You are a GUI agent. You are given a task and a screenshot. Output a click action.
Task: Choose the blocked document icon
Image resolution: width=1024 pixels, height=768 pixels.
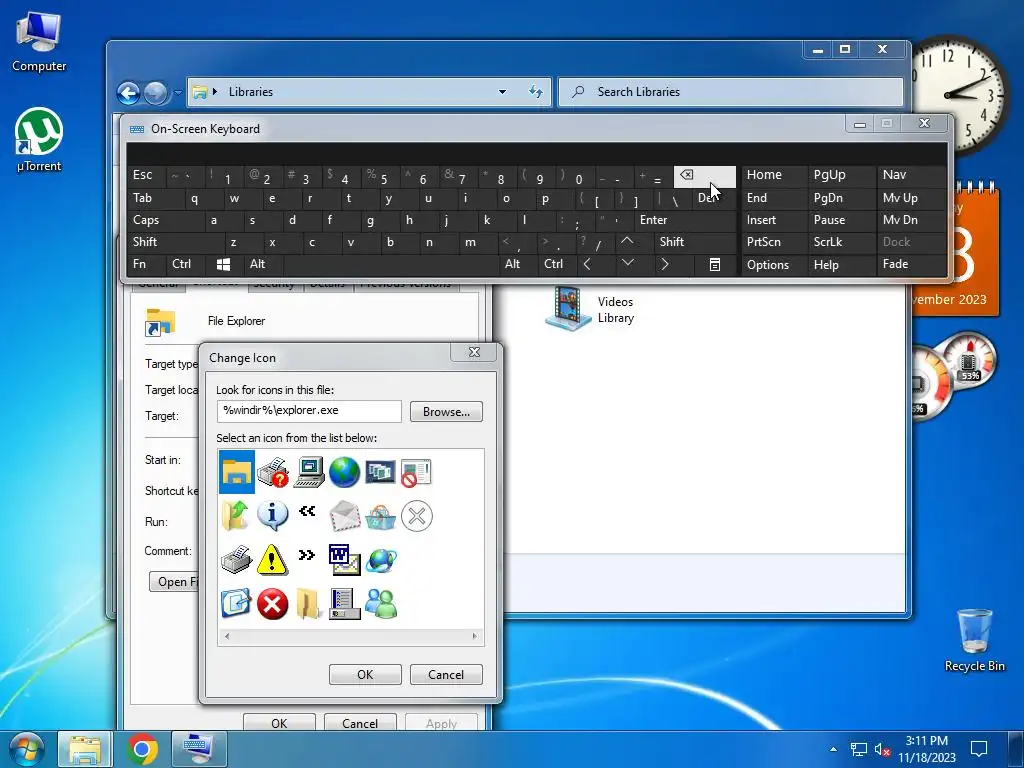pos(416,473)
